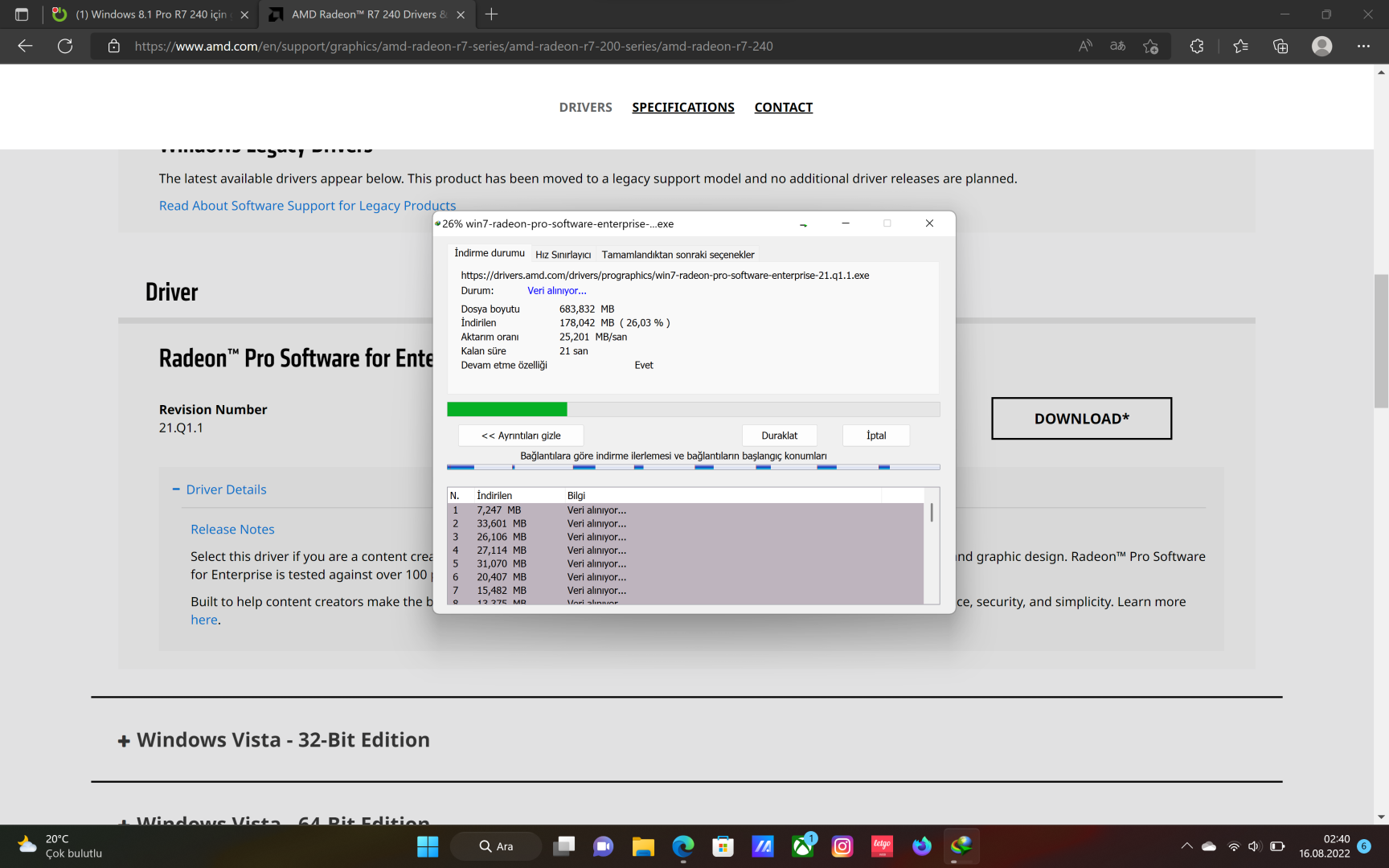Open Instagram from the taskbar

[x=842, y=846]
